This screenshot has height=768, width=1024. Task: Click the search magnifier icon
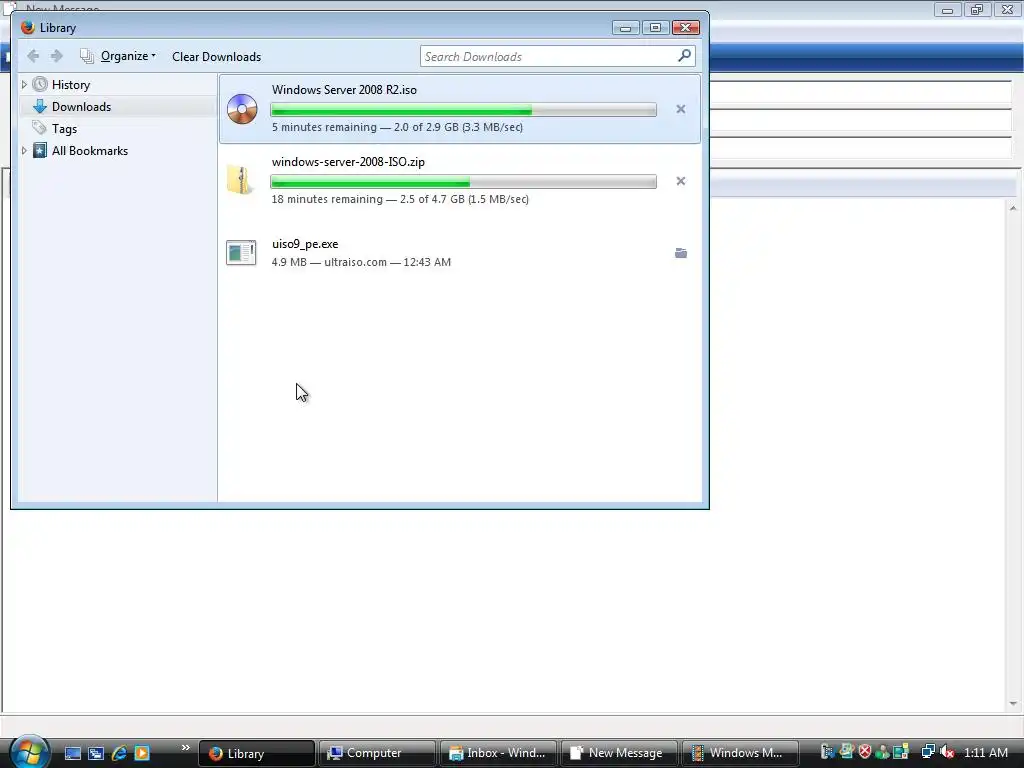tap(684, 56)
